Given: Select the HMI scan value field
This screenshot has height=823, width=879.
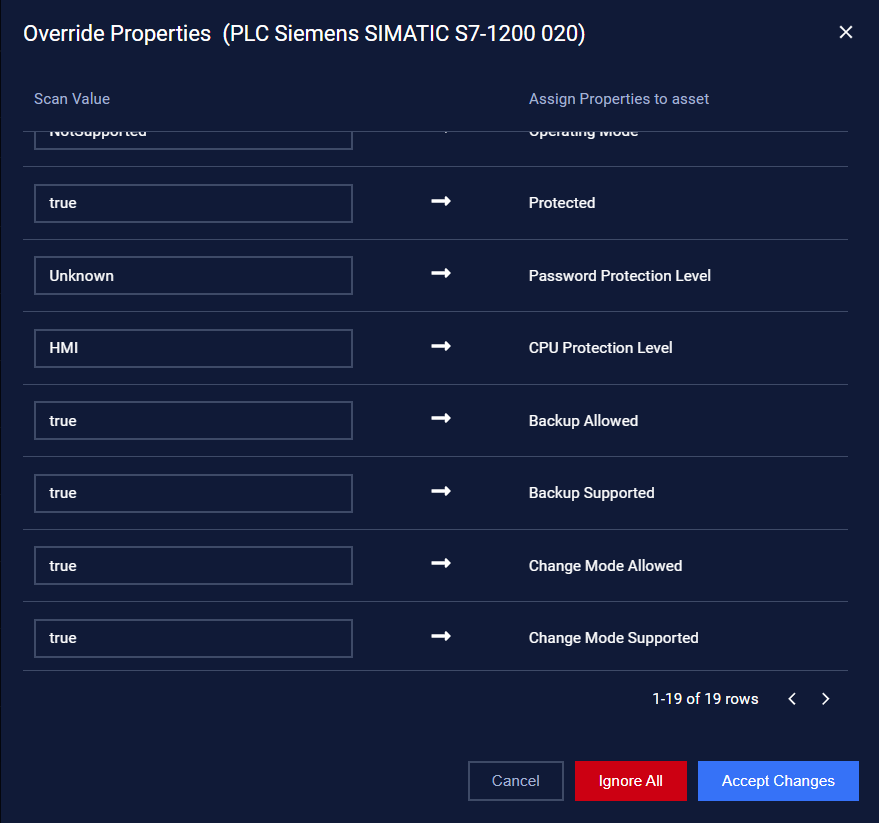Looking at the screenshot, I should point(193,349).
